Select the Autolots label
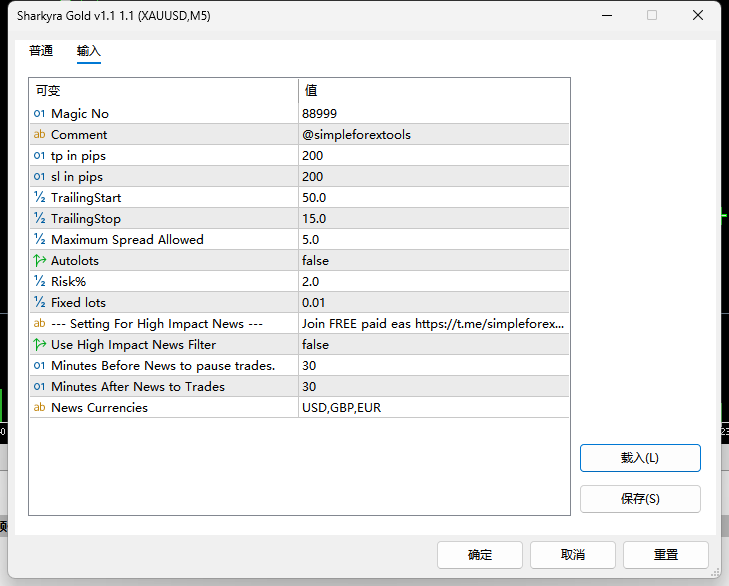The width and height of the screenshot is (729, 586). point(75,260)
